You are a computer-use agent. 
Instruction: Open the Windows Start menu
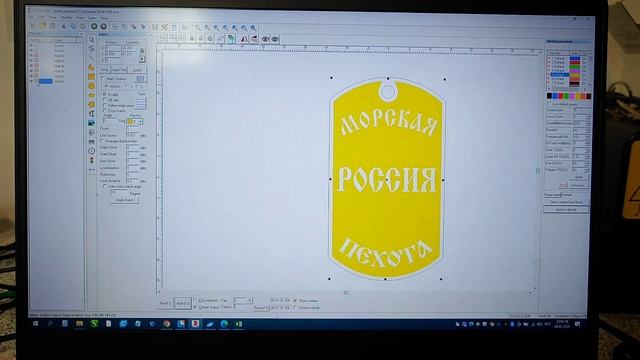(x=36, y=324)
